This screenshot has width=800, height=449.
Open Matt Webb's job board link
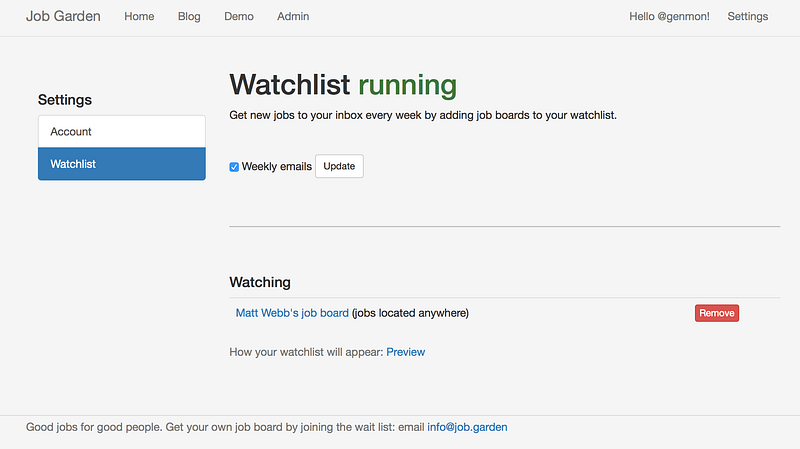click(292, 313)
